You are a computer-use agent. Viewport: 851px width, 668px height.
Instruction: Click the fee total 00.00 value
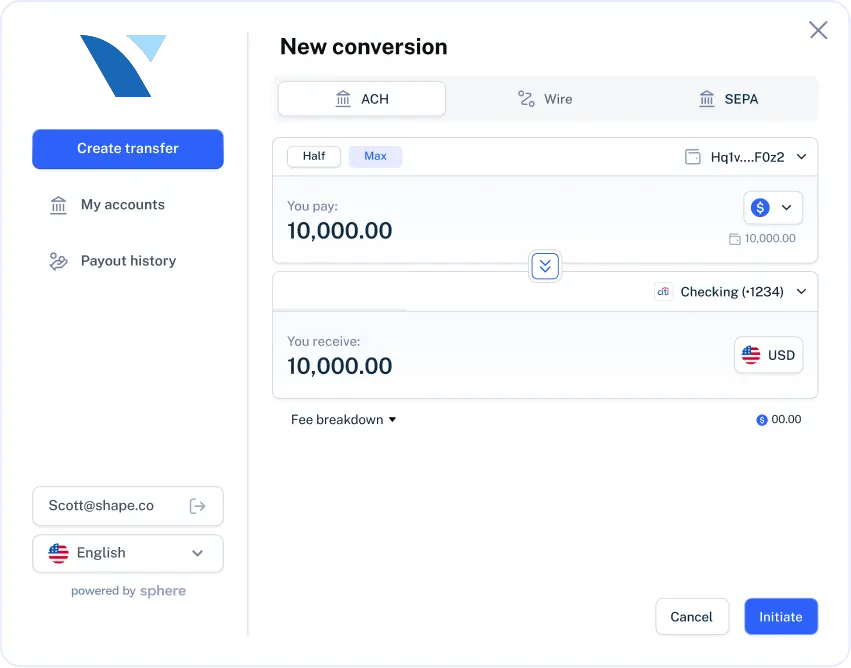point(786,419)
